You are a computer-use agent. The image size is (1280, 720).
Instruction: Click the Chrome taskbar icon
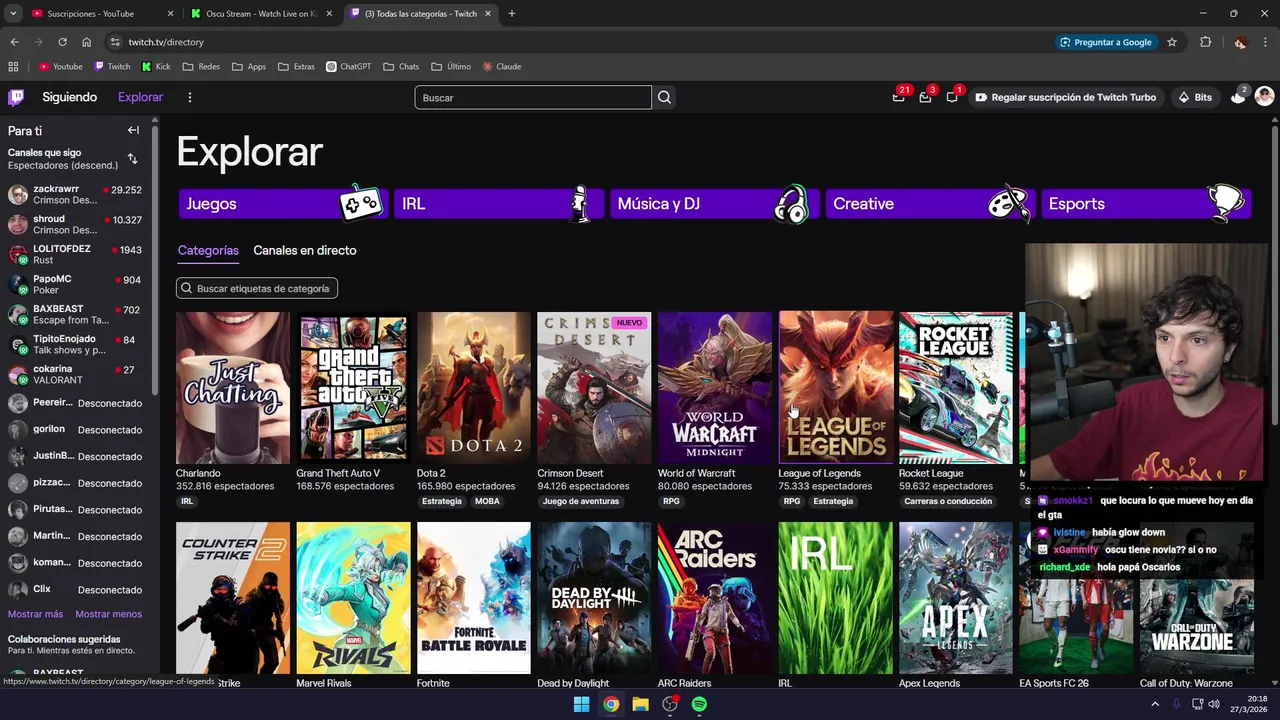click(611, 704)
